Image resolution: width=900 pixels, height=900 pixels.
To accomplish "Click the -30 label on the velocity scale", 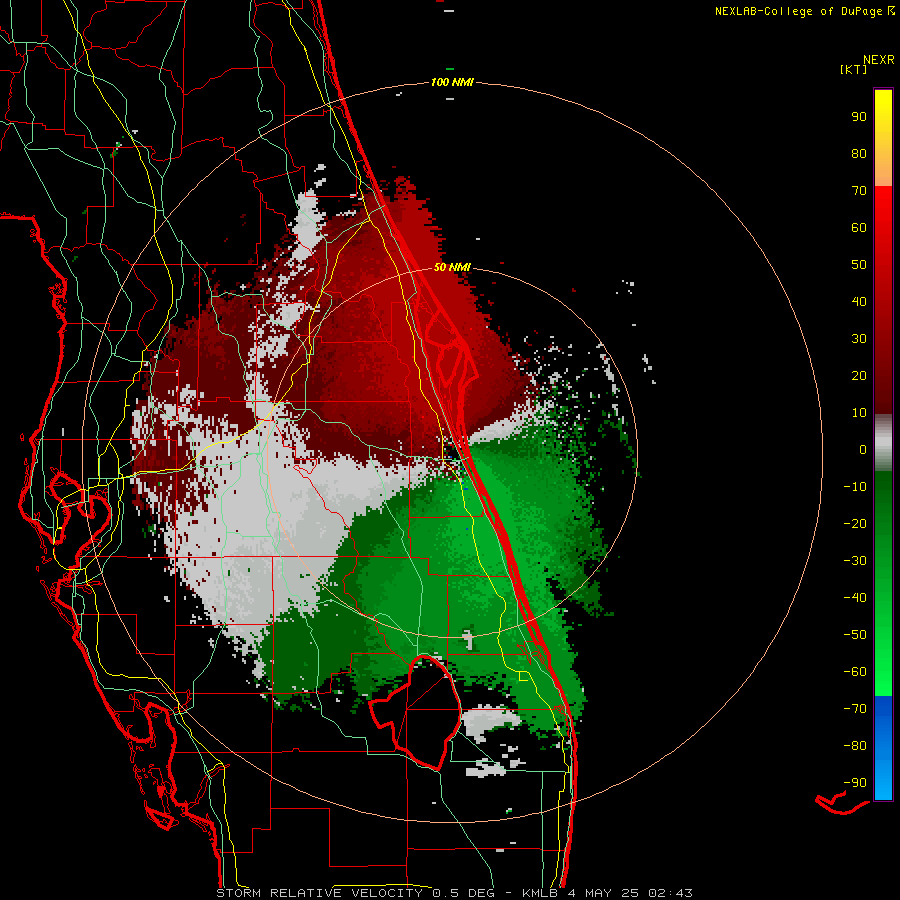I will [855, 561].
